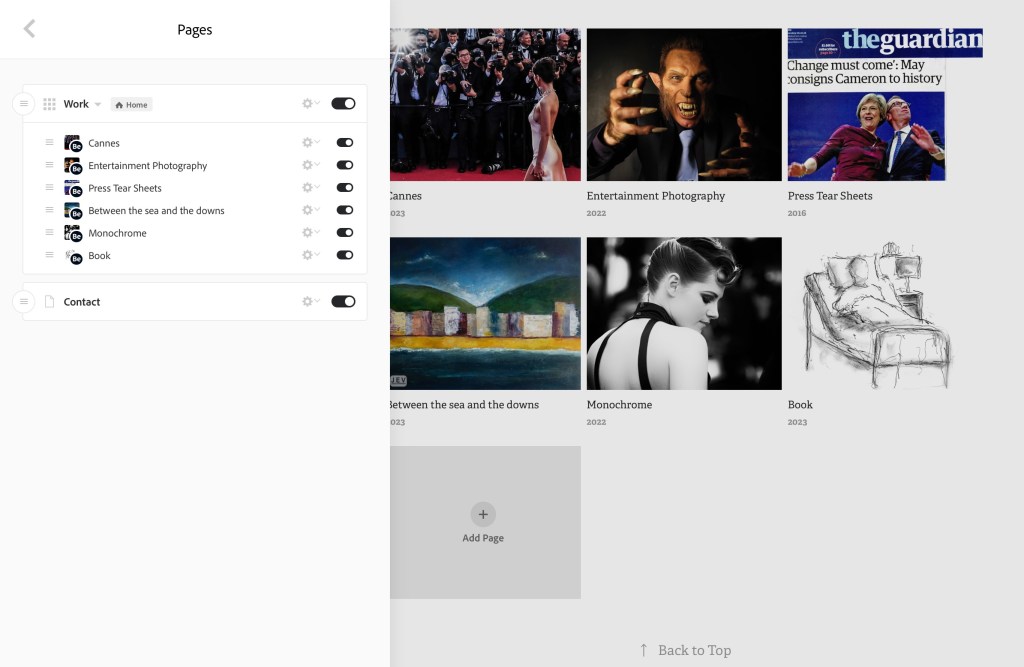Viewport: 1024px width, 667px height.
Task: Click the back arrow in Pages panel
Action: 29,29
